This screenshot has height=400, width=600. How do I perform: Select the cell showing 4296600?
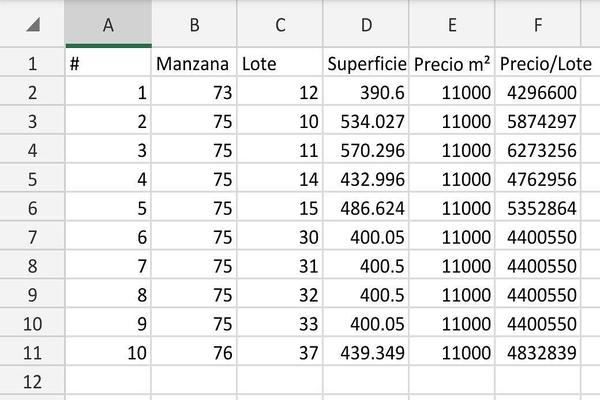point(547,93)
